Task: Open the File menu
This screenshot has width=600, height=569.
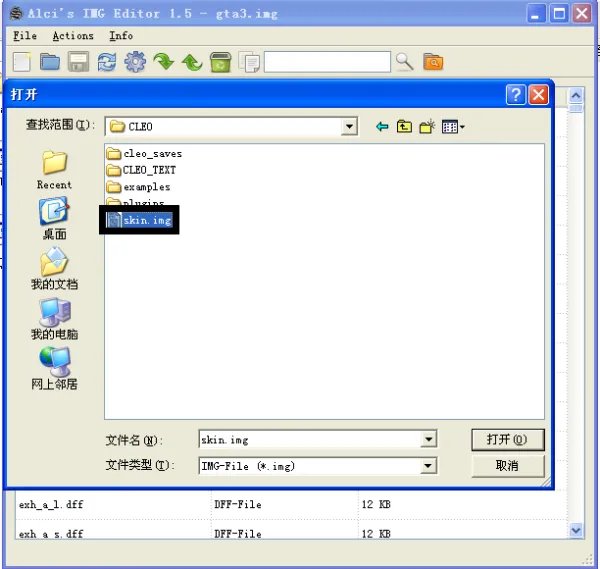Action: point(25,36)
